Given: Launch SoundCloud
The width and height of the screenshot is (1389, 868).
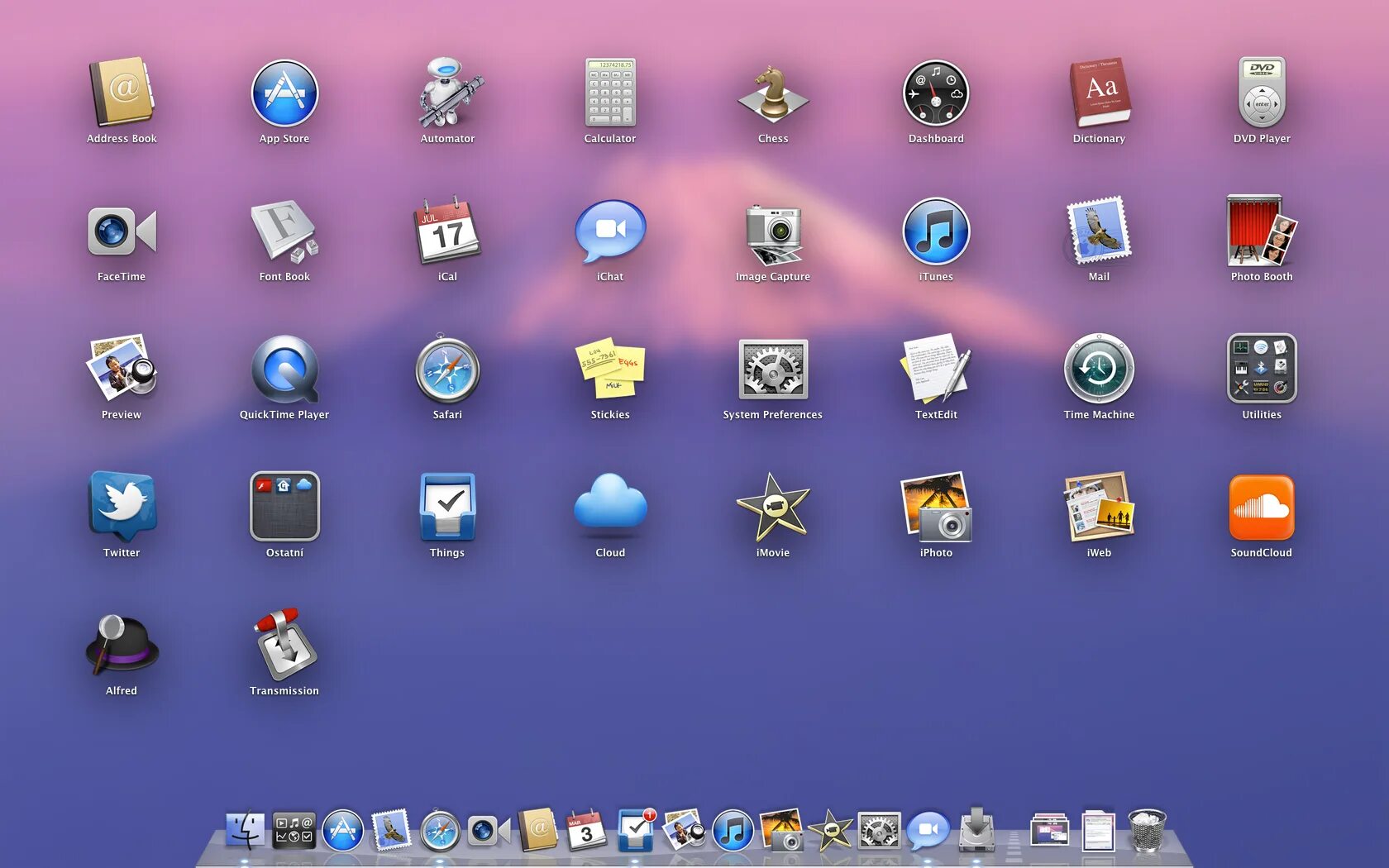Looking at the screenshot, I should [1262, 507].
